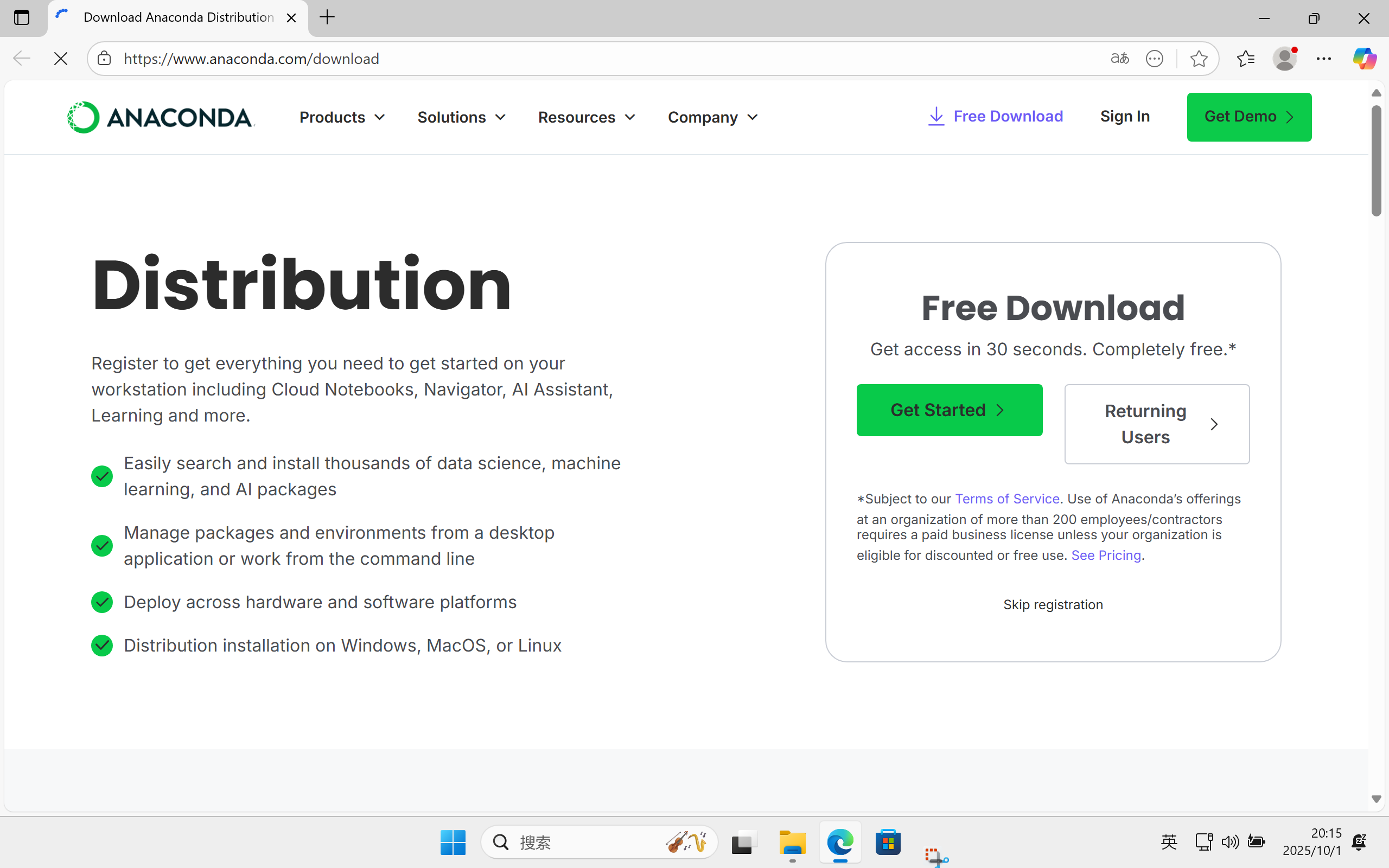
Task: Open tab actions menu icon
Action: click(22, 17)
